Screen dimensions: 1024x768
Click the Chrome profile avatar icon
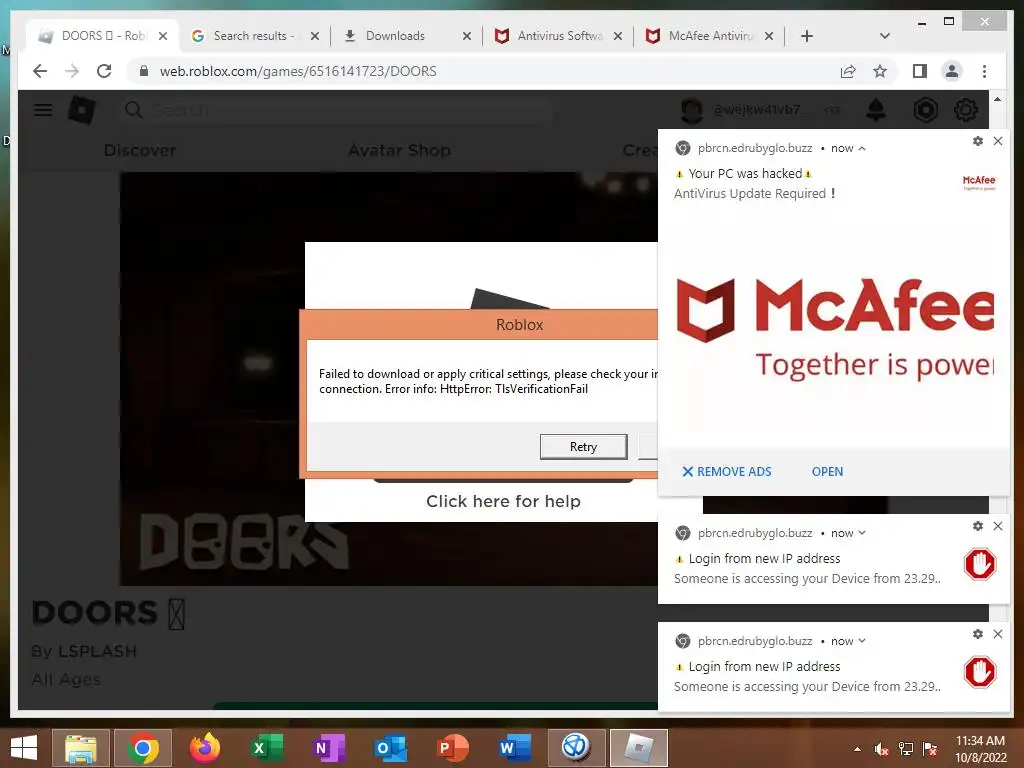952,71
